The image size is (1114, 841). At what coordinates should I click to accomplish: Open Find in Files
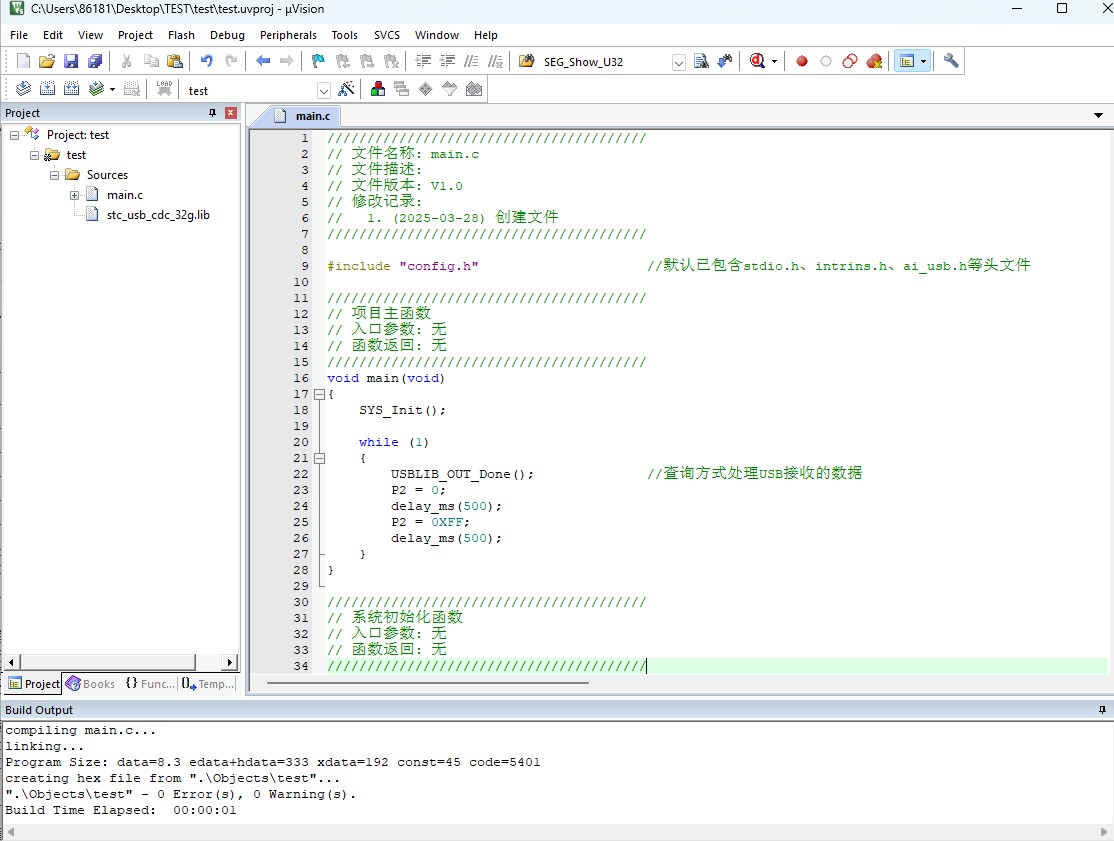click(x=526, y=61)
